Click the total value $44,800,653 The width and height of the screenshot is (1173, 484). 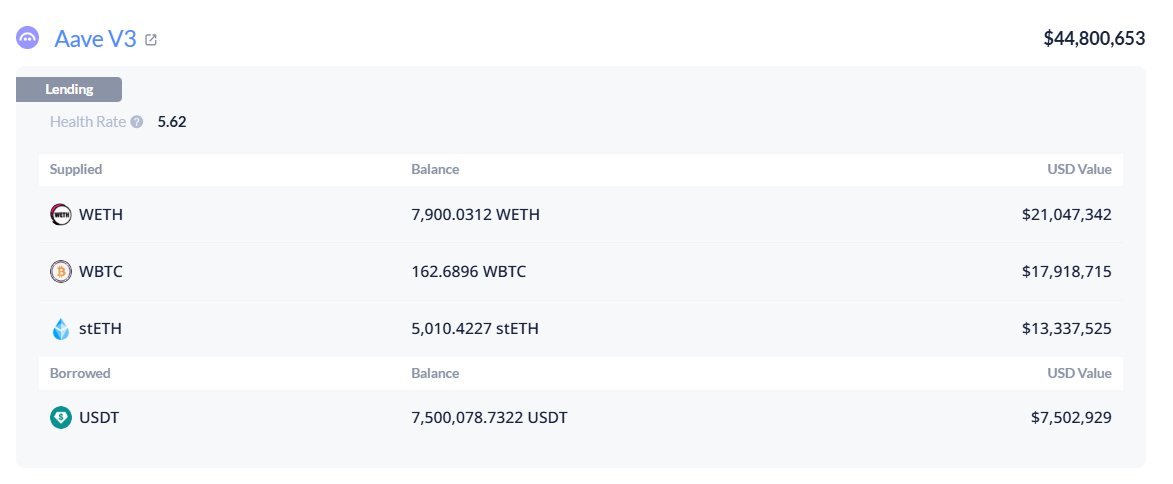[x=1093, y=39]
